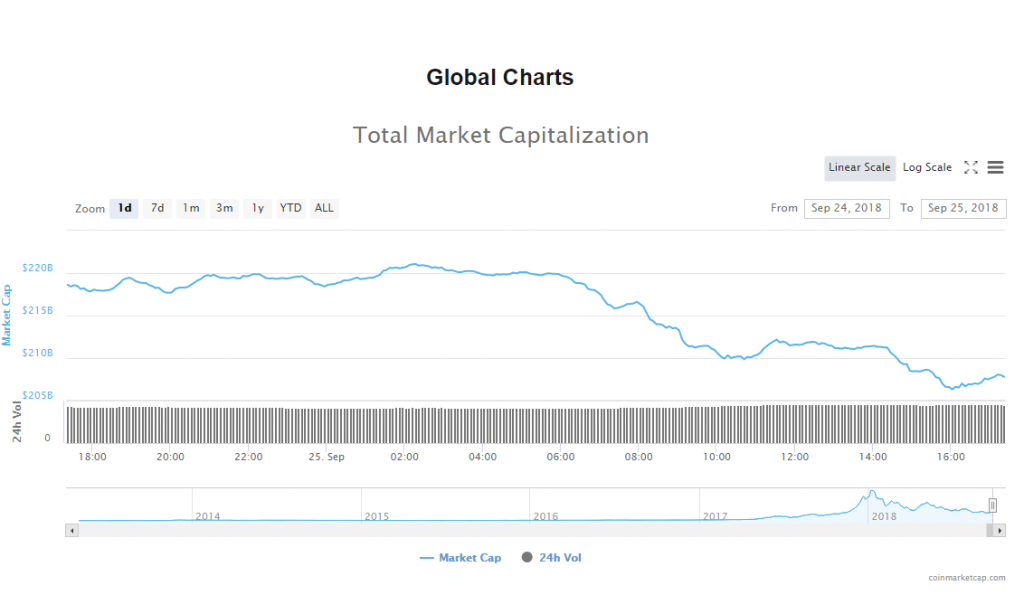Toggle the Market Cap legend series
This screenshot has height=595, width=1024.
click(461, 558)
